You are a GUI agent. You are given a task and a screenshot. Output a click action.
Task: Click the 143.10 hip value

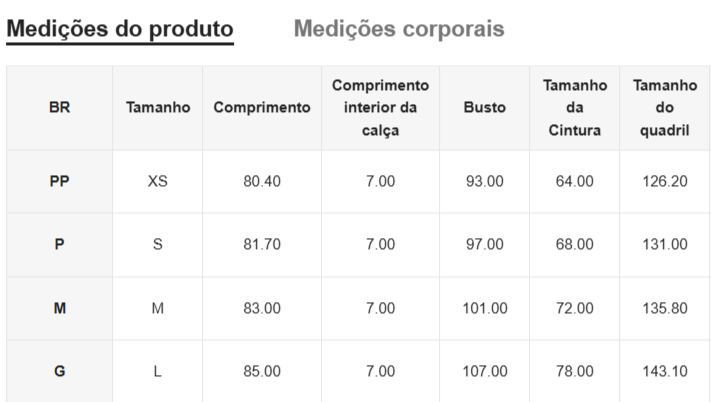point(665,371)
